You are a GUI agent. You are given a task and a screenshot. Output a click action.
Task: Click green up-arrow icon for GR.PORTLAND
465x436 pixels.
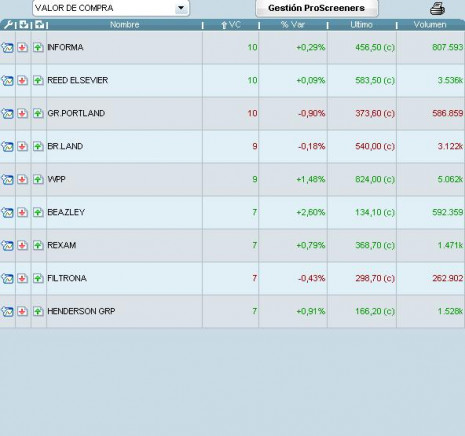pyautogui.click(x=38, y=113)
